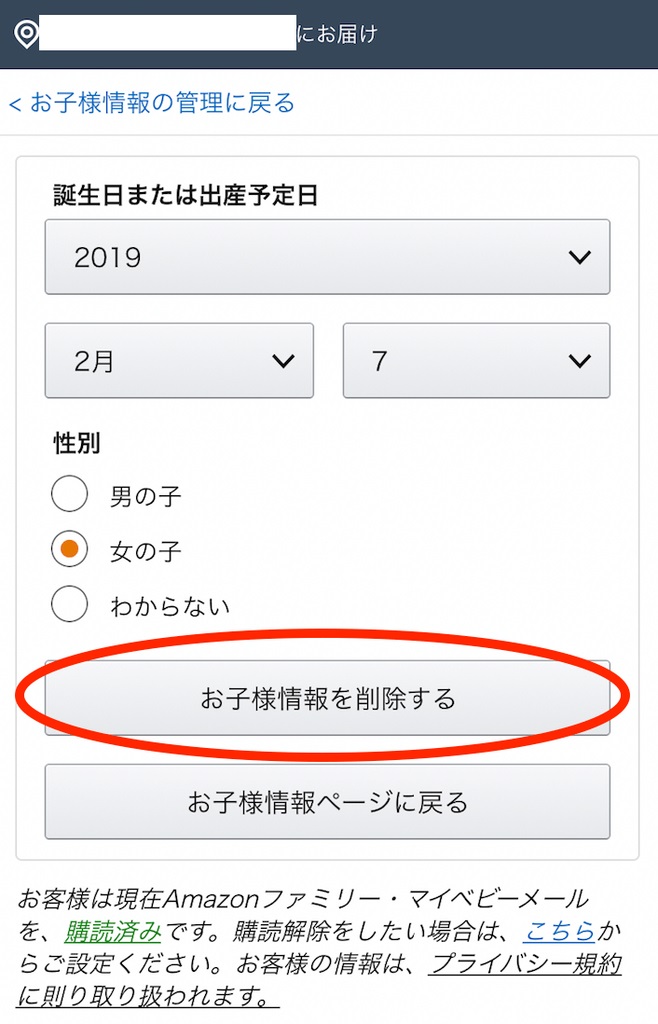Click the わからない label text
The width and height of the screenshot is (658, 1024).
coord(170,607)
